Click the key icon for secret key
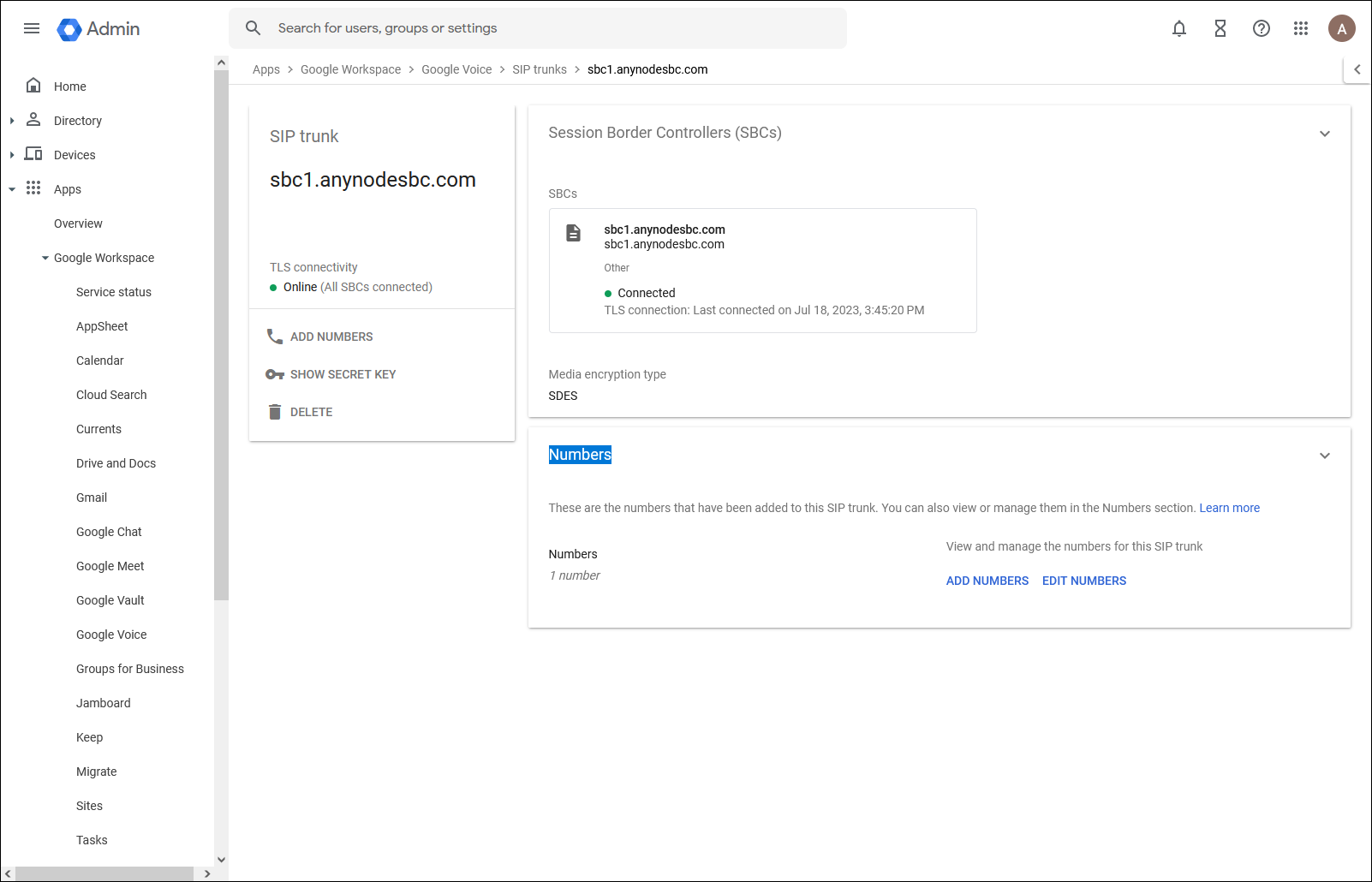1372x882 pixels. (275, 374)
